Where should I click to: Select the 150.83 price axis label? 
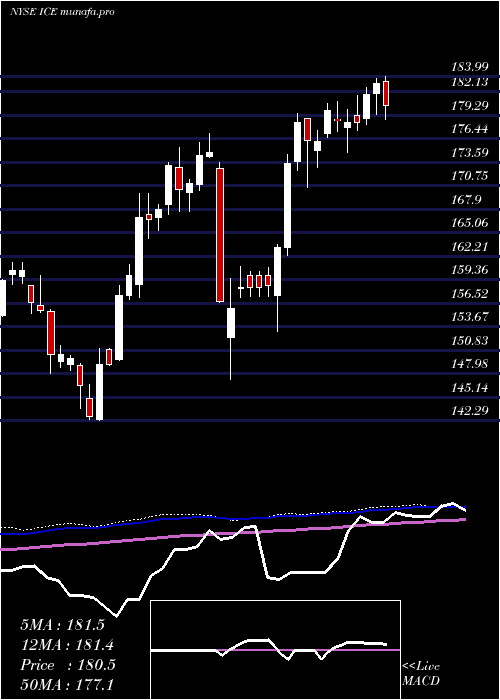[470, 341]
